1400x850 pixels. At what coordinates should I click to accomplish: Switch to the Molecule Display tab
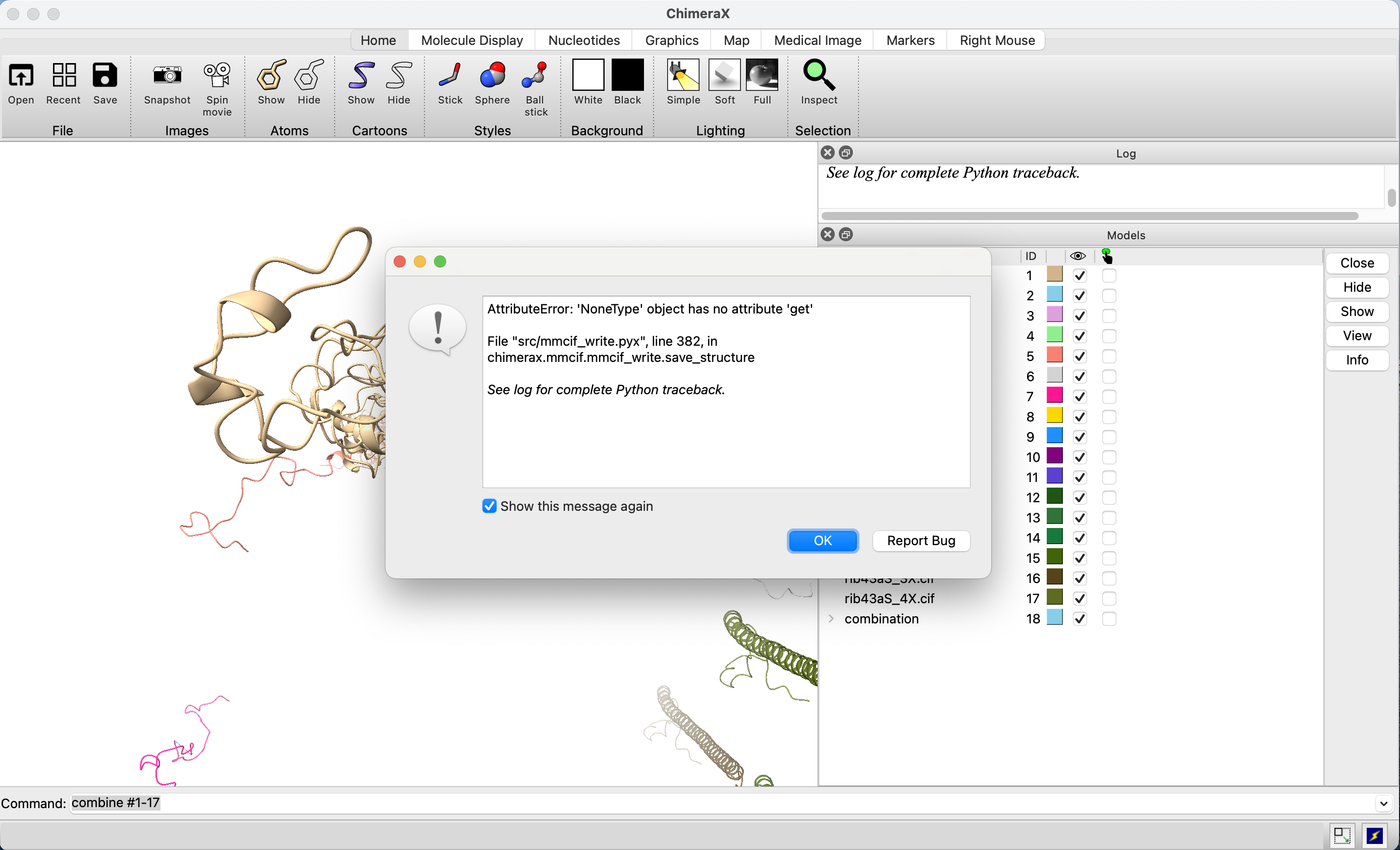[471, 40]
